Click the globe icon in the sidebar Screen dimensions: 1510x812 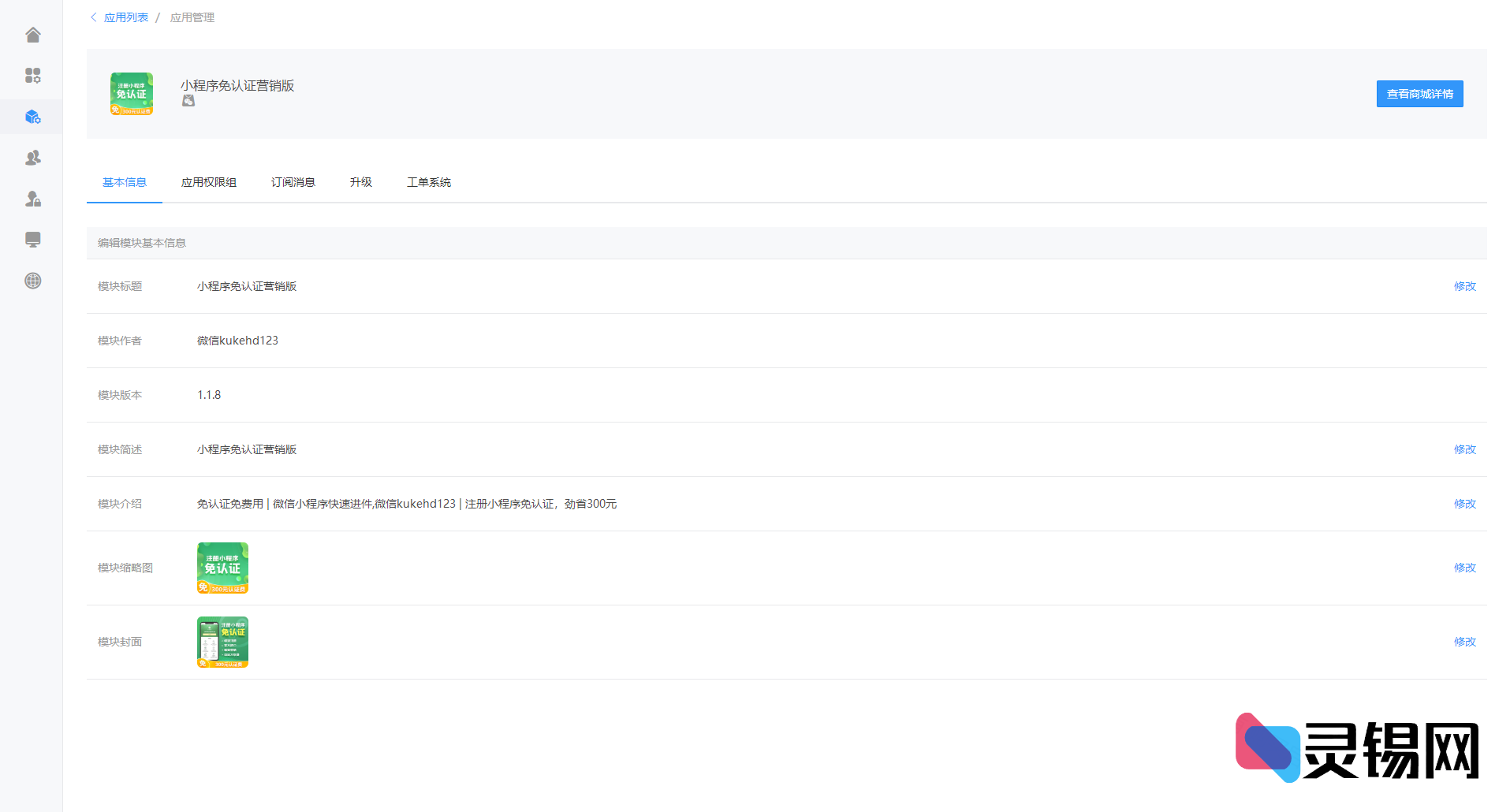32,281
